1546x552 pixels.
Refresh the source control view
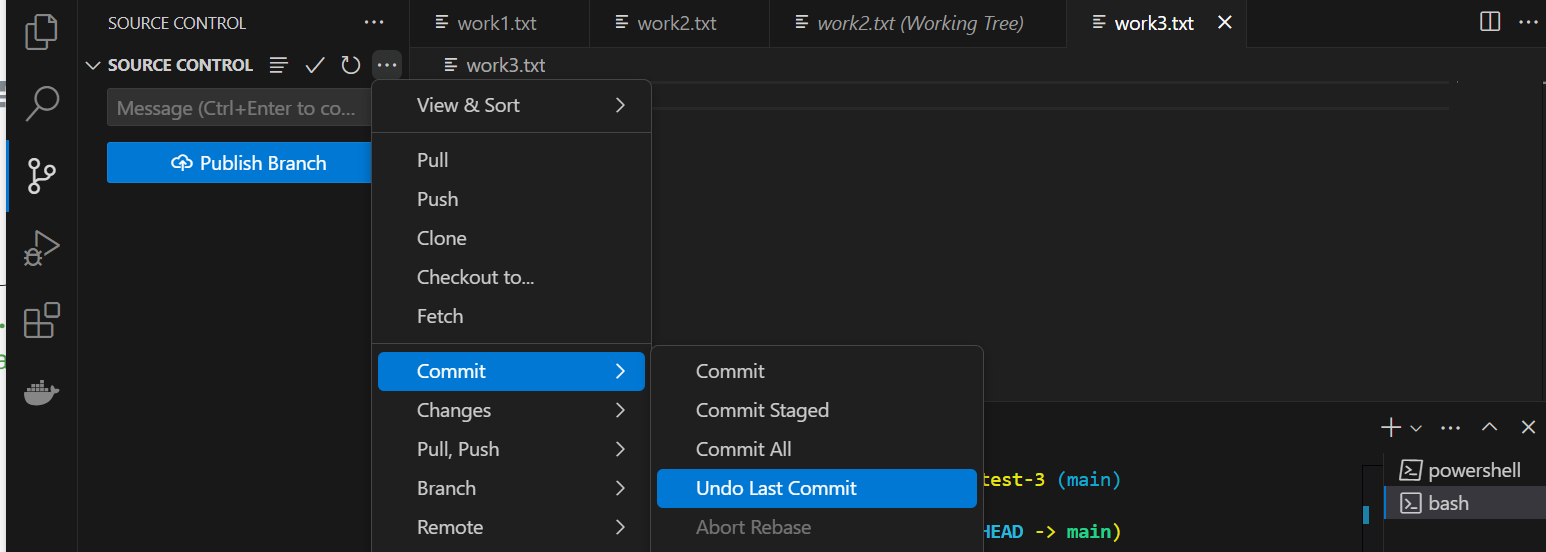coord(350,65)
